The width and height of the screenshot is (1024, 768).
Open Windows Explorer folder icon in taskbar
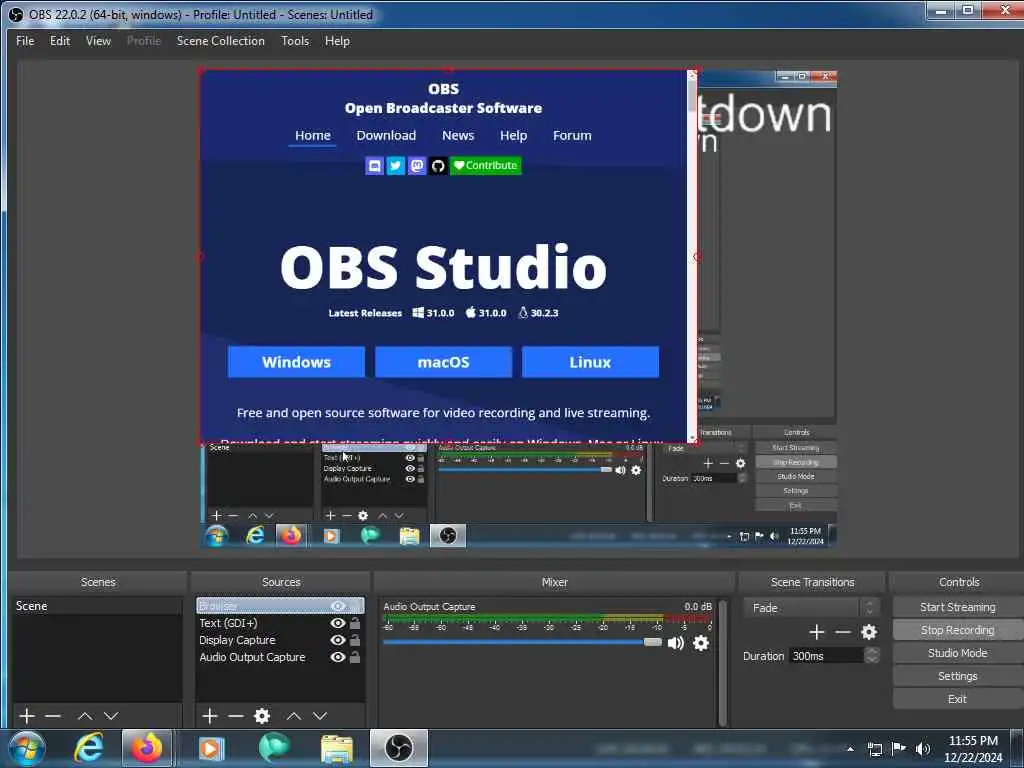pyautogui.click(x=337, y=748)
